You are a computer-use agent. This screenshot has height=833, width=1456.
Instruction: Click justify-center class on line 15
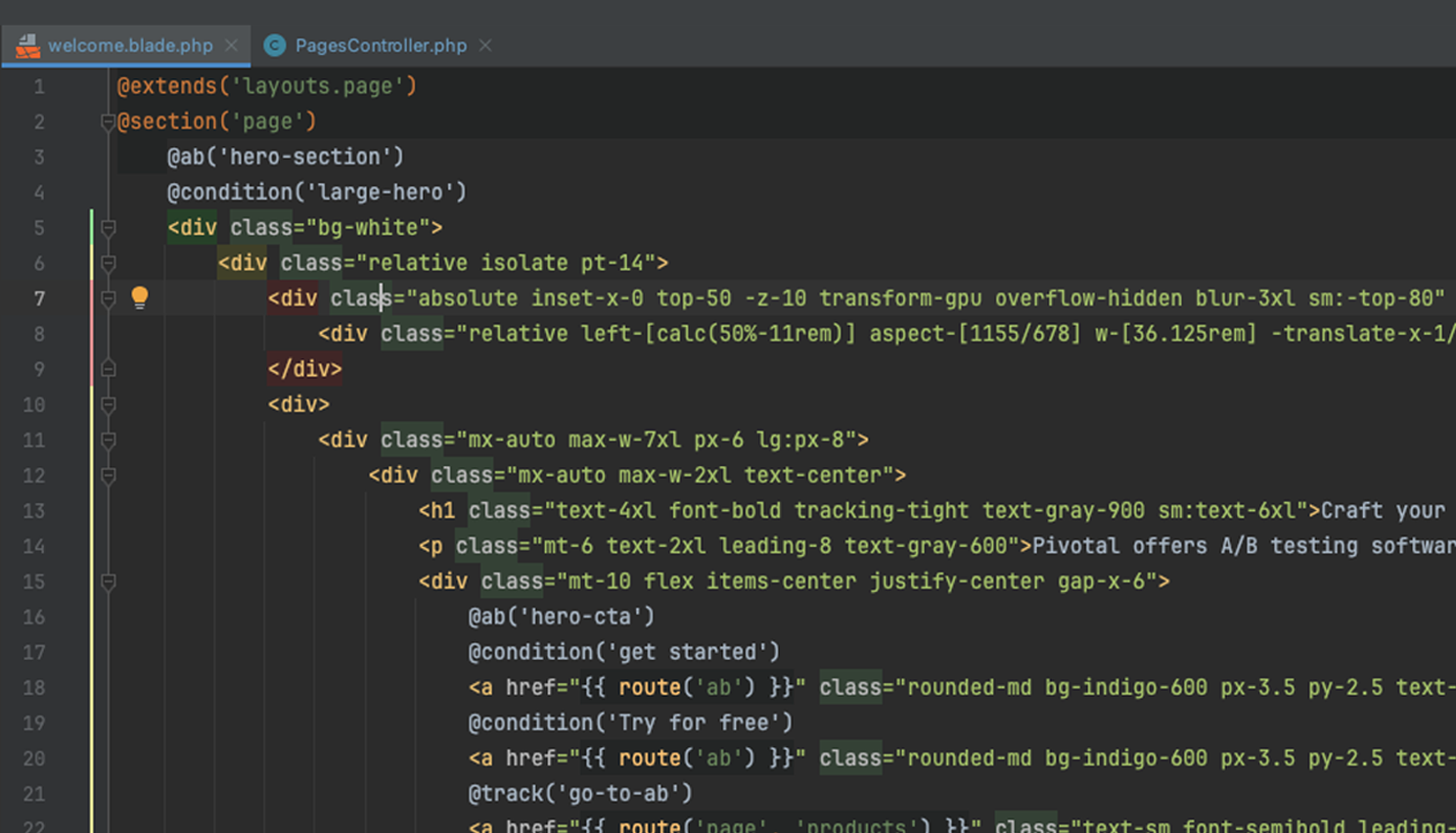[x=957, y=581]
